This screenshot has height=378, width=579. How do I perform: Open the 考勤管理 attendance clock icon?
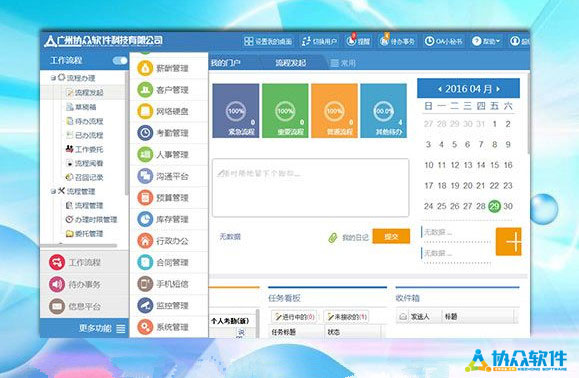[145, 133]
